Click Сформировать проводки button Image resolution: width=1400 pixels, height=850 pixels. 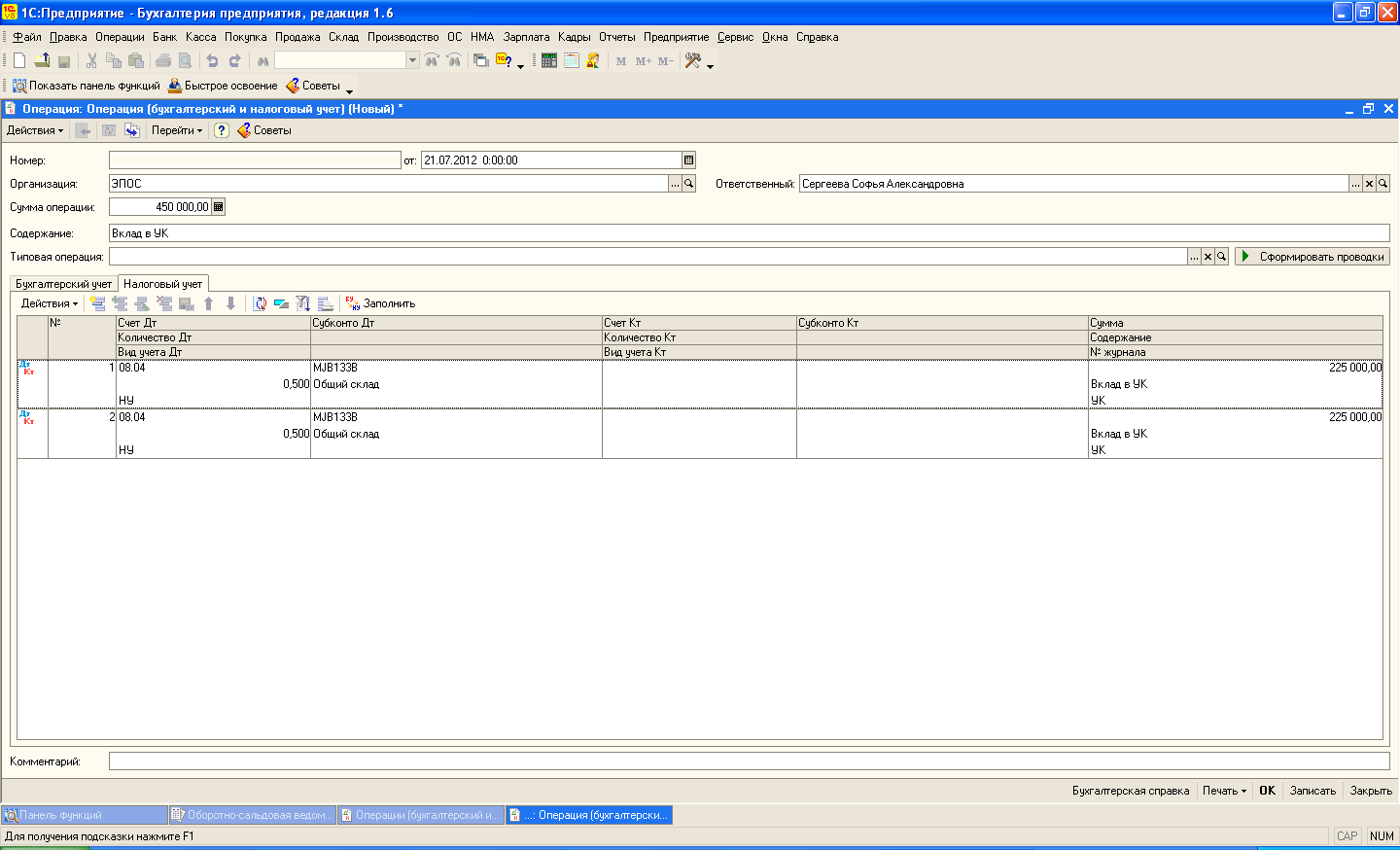1312,257
